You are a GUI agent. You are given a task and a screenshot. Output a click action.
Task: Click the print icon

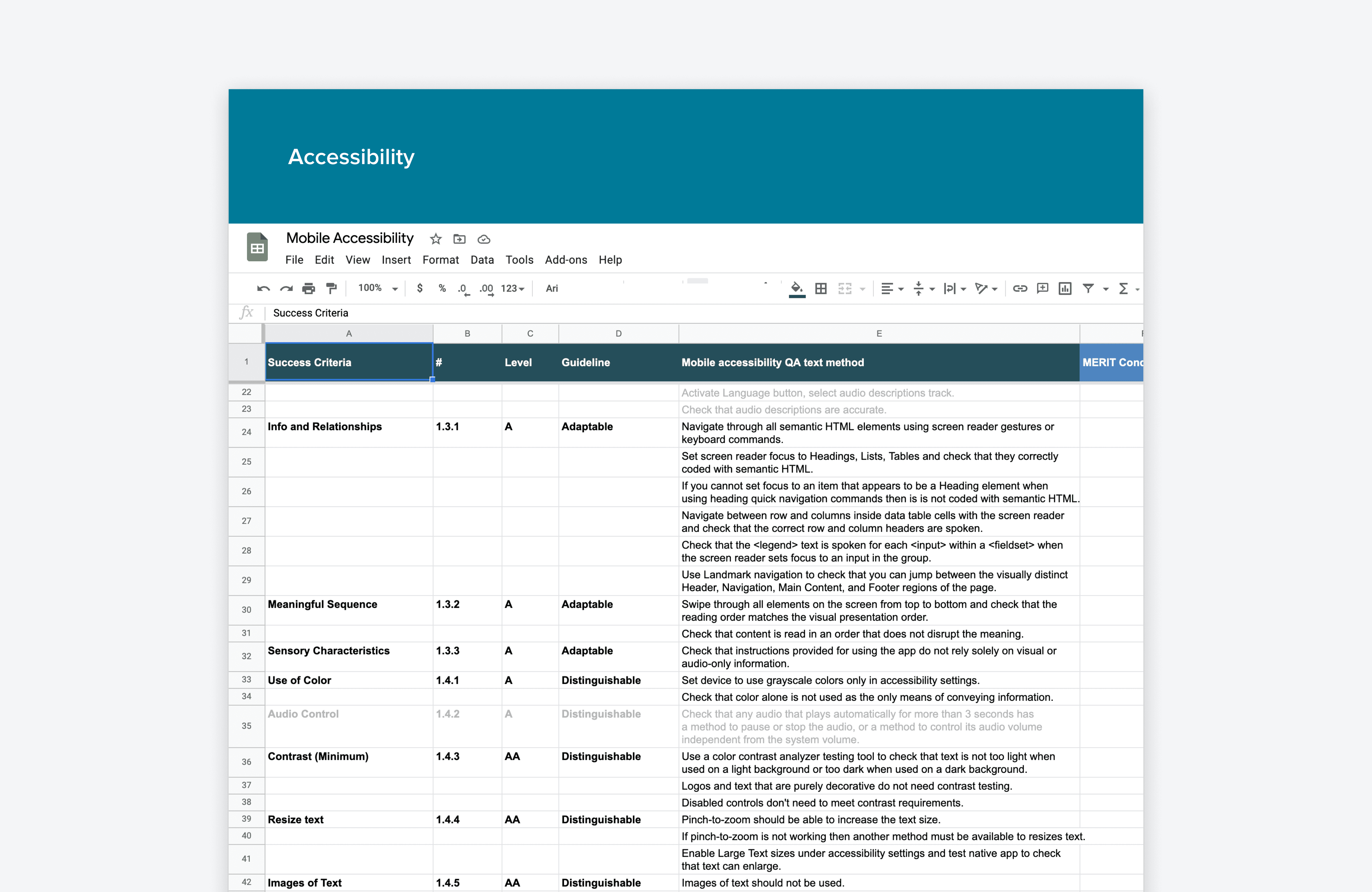[309, 288]
